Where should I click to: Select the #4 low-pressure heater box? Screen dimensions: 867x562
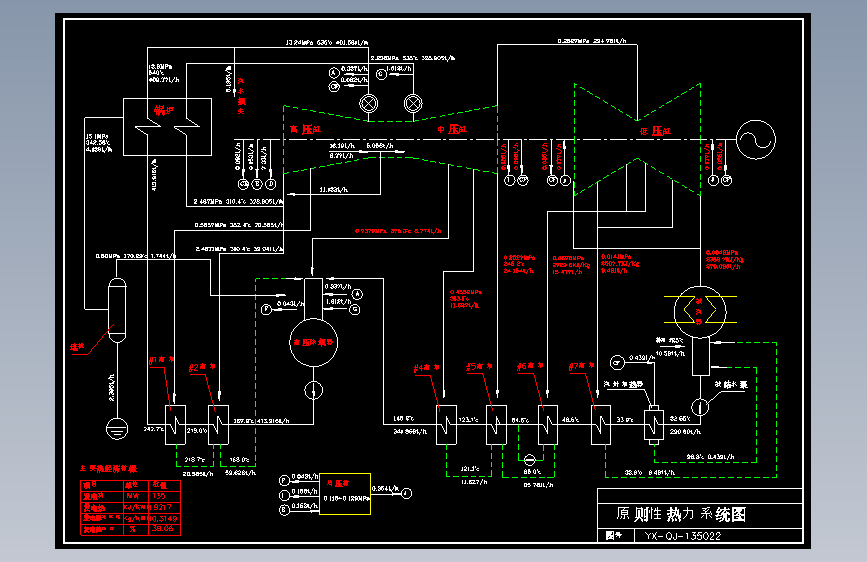(446, 425)
